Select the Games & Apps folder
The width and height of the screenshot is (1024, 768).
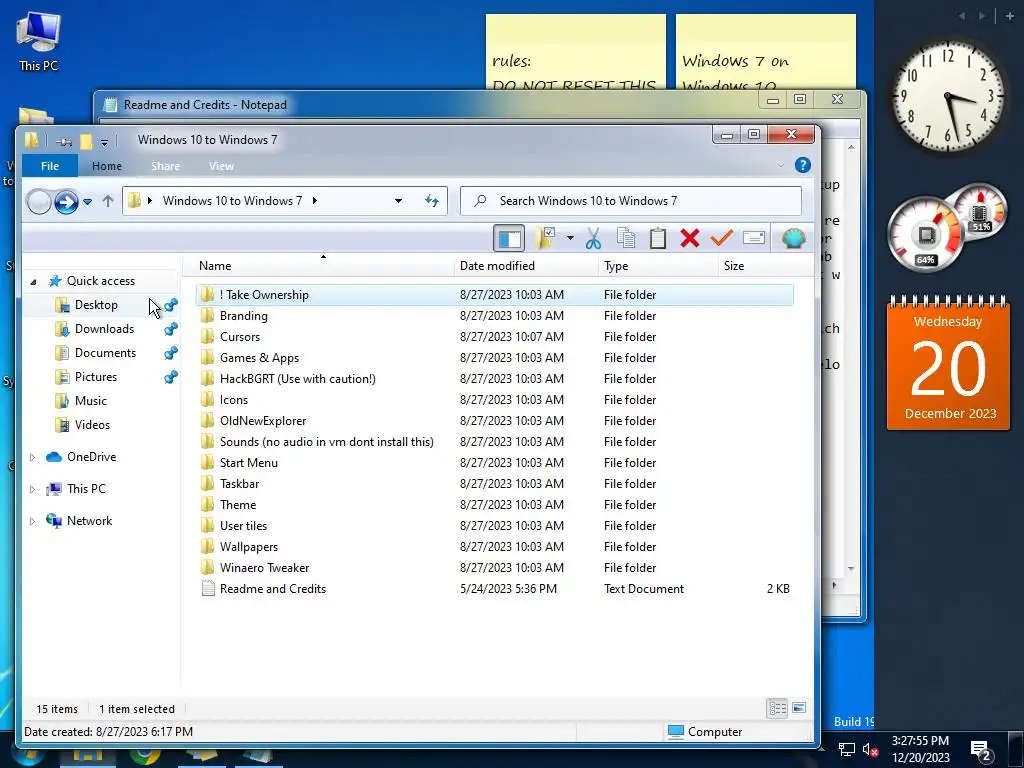tap(259, 358)
